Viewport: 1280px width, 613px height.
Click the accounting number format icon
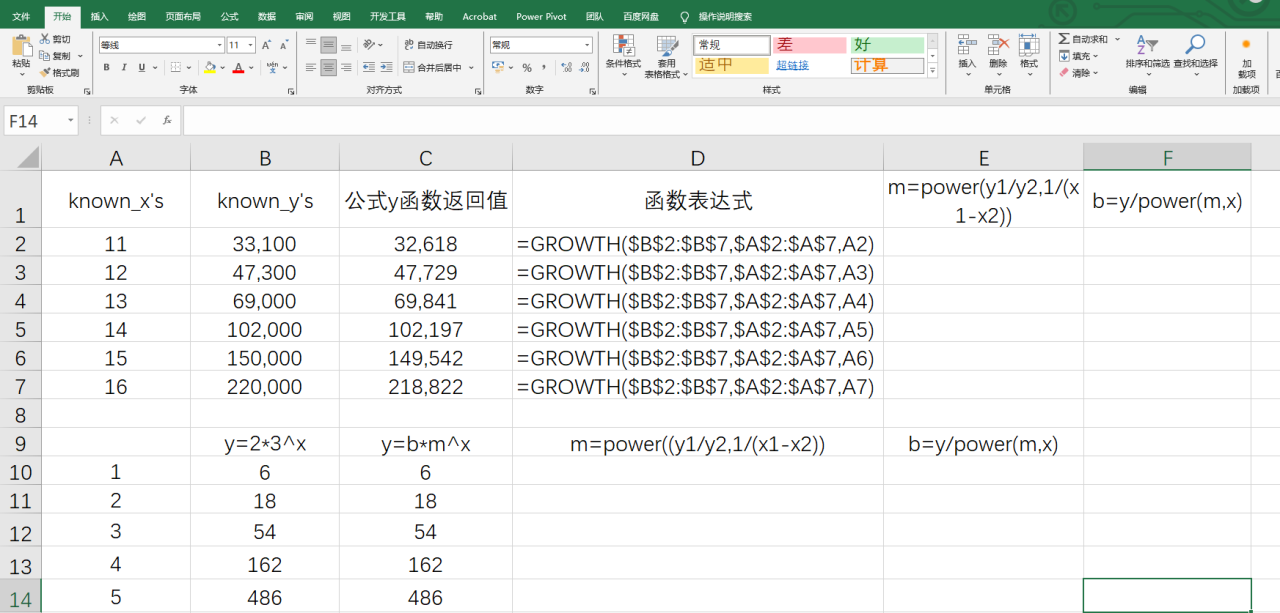click(x=498, y=68)
